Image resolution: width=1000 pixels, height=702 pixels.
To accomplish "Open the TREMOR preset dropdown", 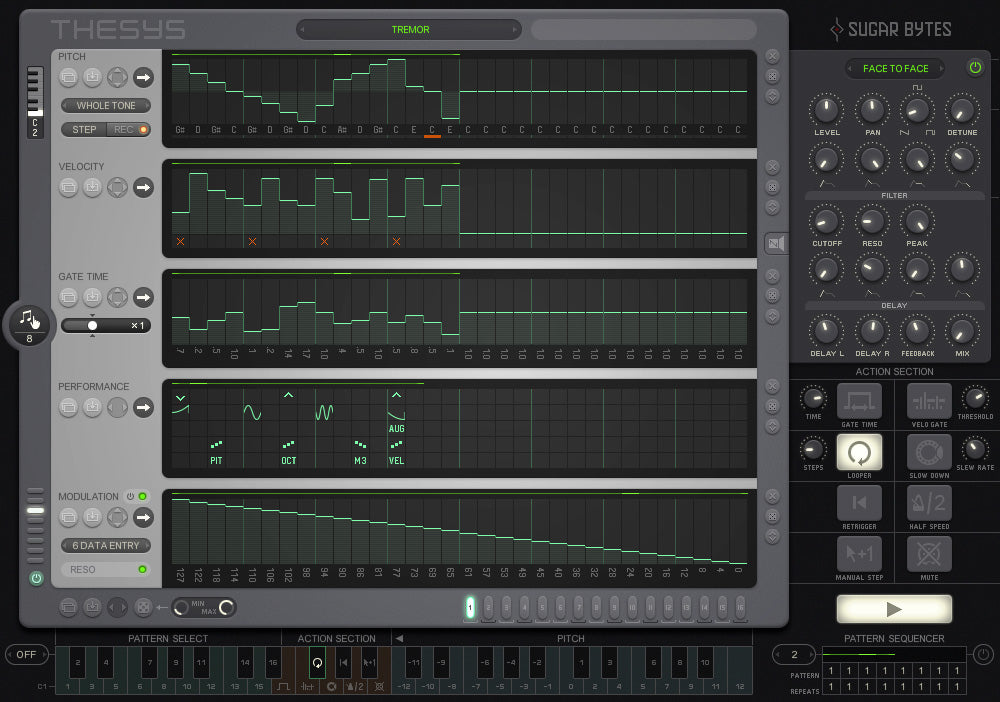I will pyautogui.click(x=410, y=29).
